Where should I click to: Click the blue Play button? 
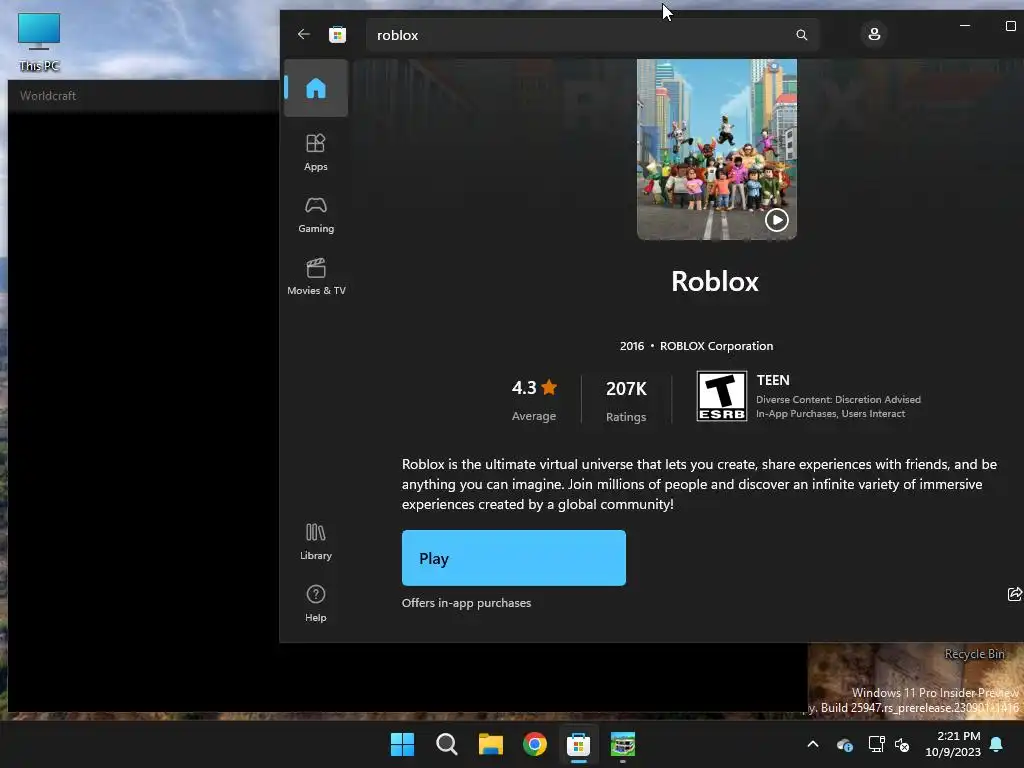(513, 558)
